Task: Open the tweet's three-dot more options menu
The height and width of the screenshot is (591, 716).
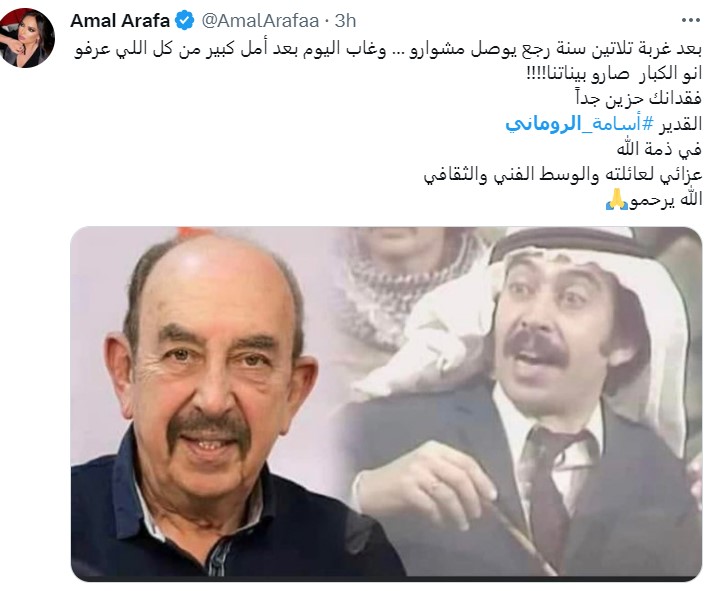Action: point(690,20)
